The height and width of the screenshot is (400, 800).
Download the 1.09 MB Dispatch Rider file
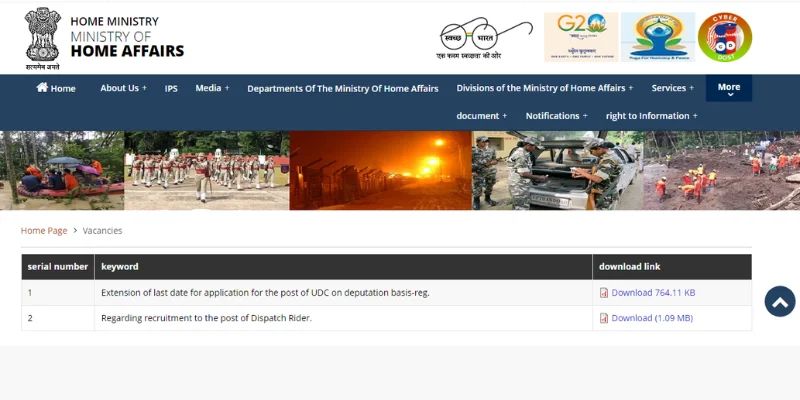(651, 318)
